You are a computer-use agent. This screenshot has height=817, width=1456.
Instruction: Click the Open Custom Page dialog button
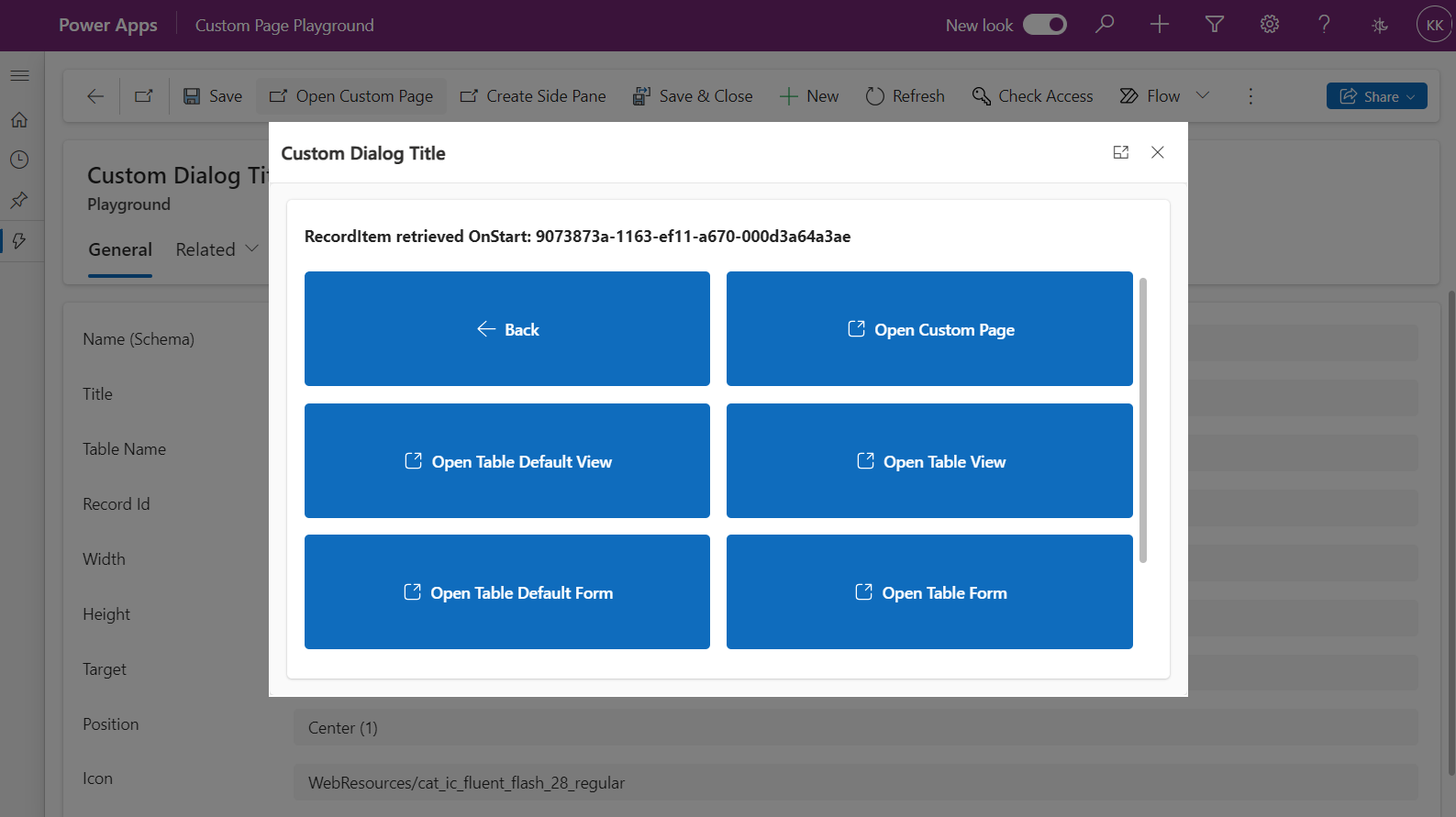[929, 328]
